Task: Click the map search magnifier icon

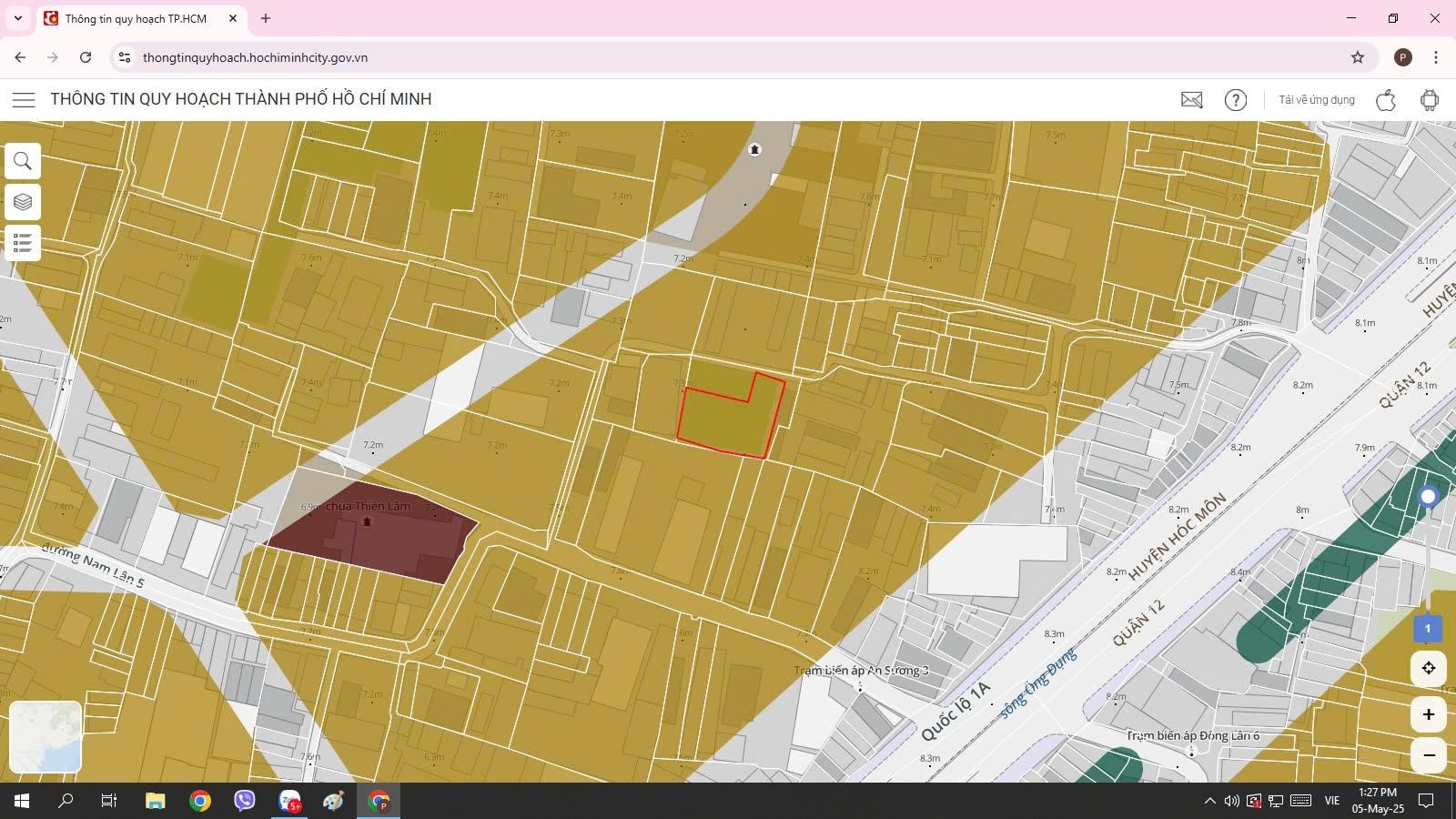Action: click(23, 162)
